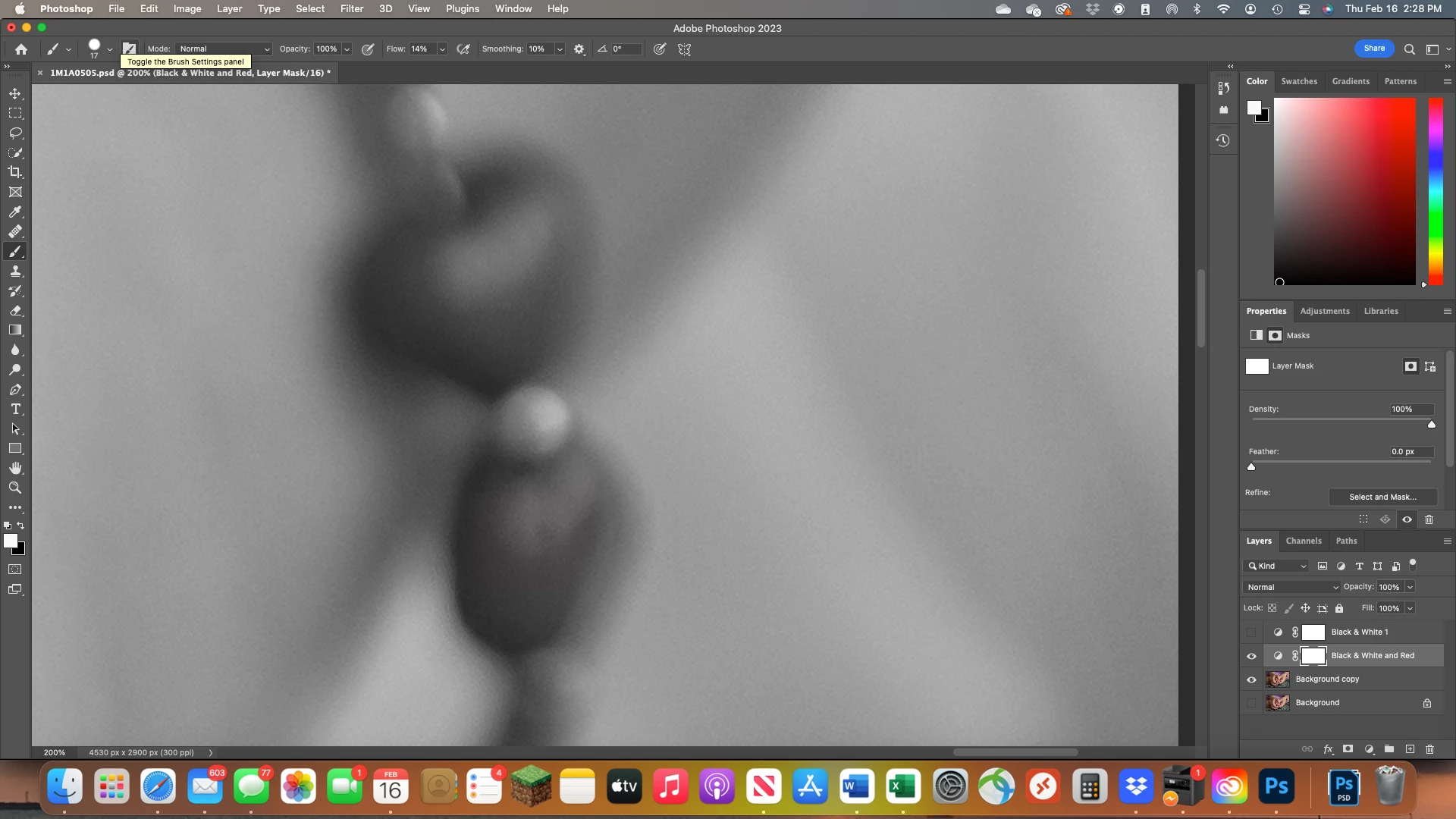
Task: Click the Select and Mask button
Action: pyautogui.click(x=1382, y=497)
